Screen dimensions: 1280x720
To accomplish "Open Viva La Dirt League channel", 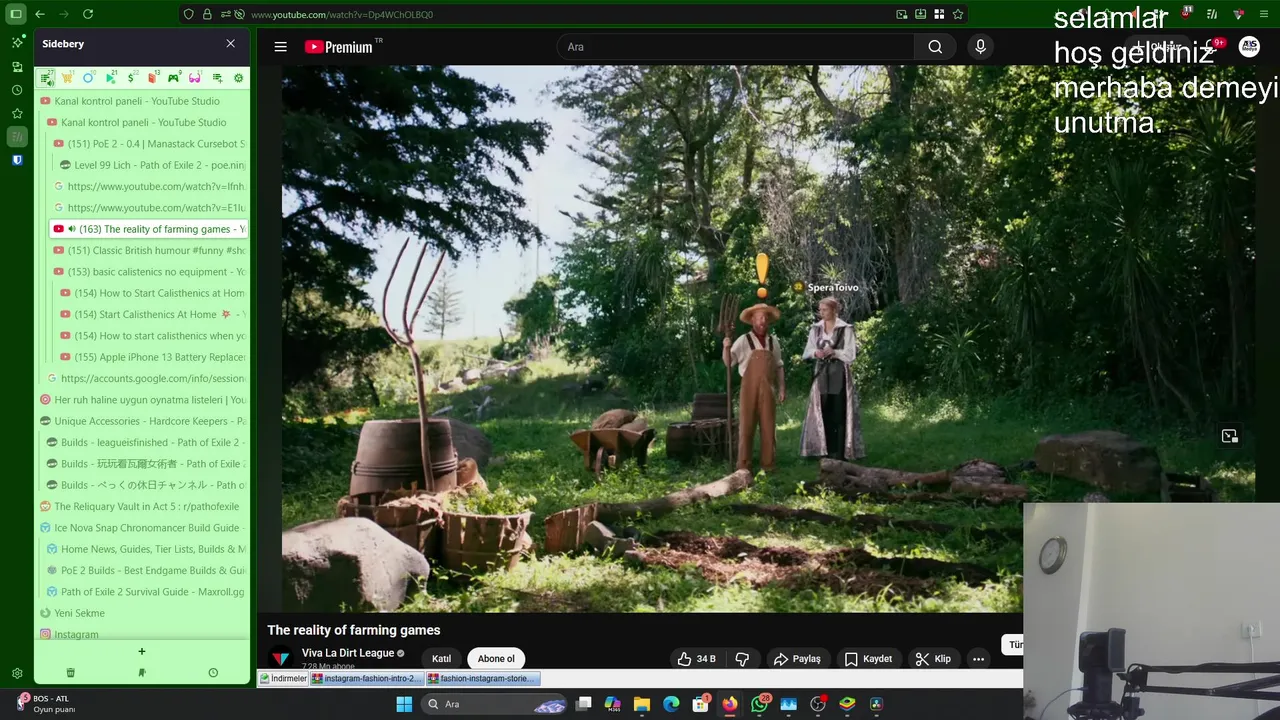I will pyautogui.click(x=348, y=653).
